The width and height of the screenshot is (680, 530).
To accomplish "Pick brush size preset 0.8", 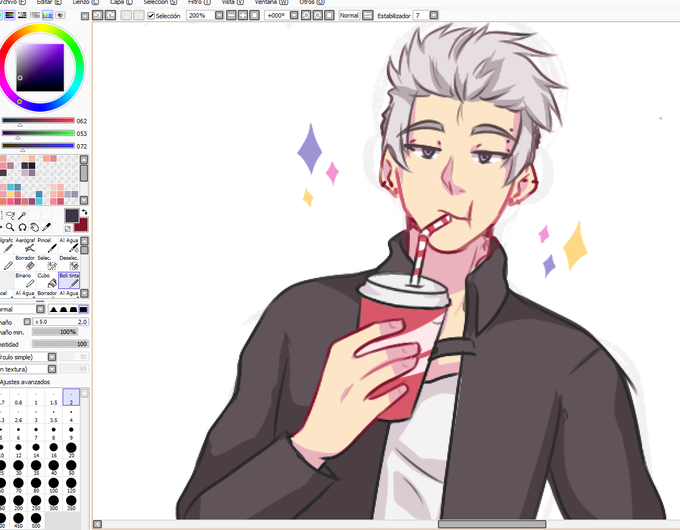I will (19, 397).
